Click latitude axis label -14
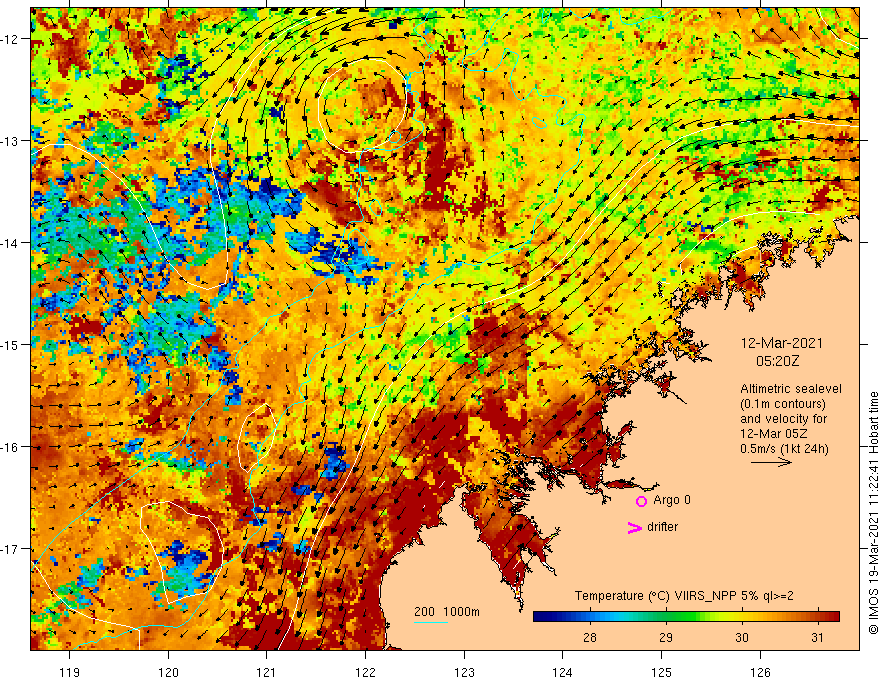The width and height of the screenshot is (880, 680). (x=11, y=243)
